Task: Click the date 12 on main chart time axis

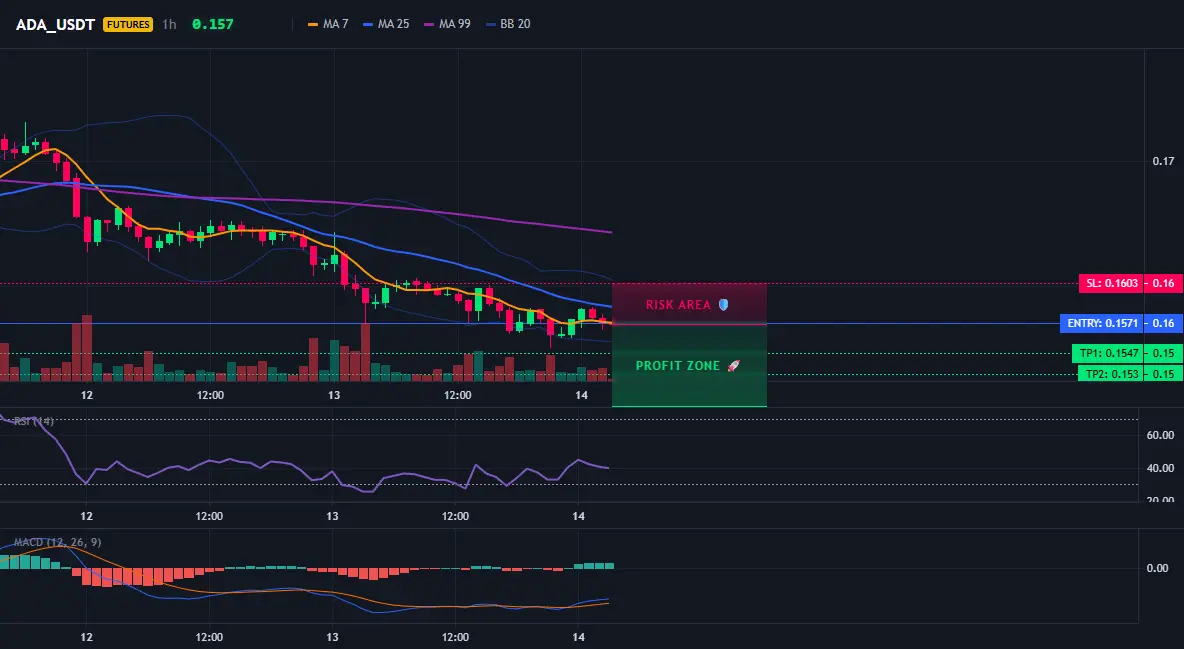Action: pos(87,395)
